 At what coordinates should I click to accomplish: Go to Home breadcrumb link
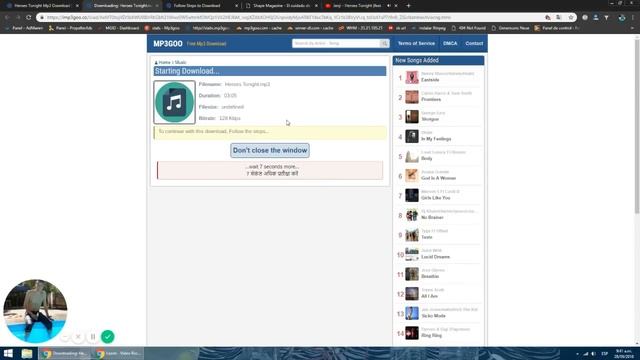[164, 62]
